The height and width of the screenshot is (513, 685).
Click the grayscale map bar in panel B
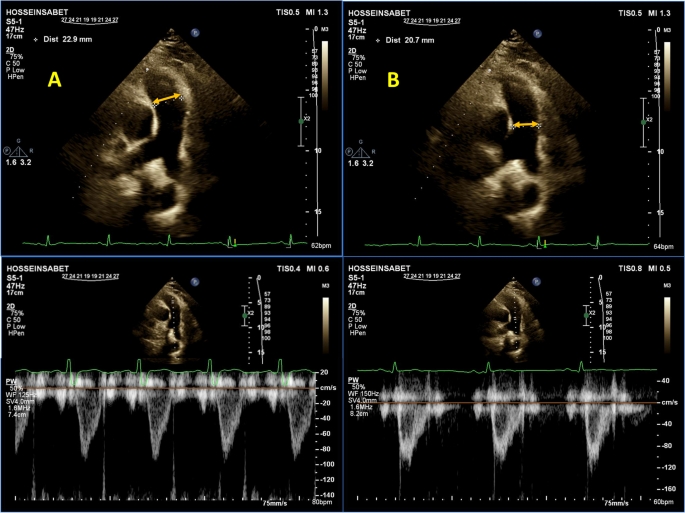click(x=667, y=76)
